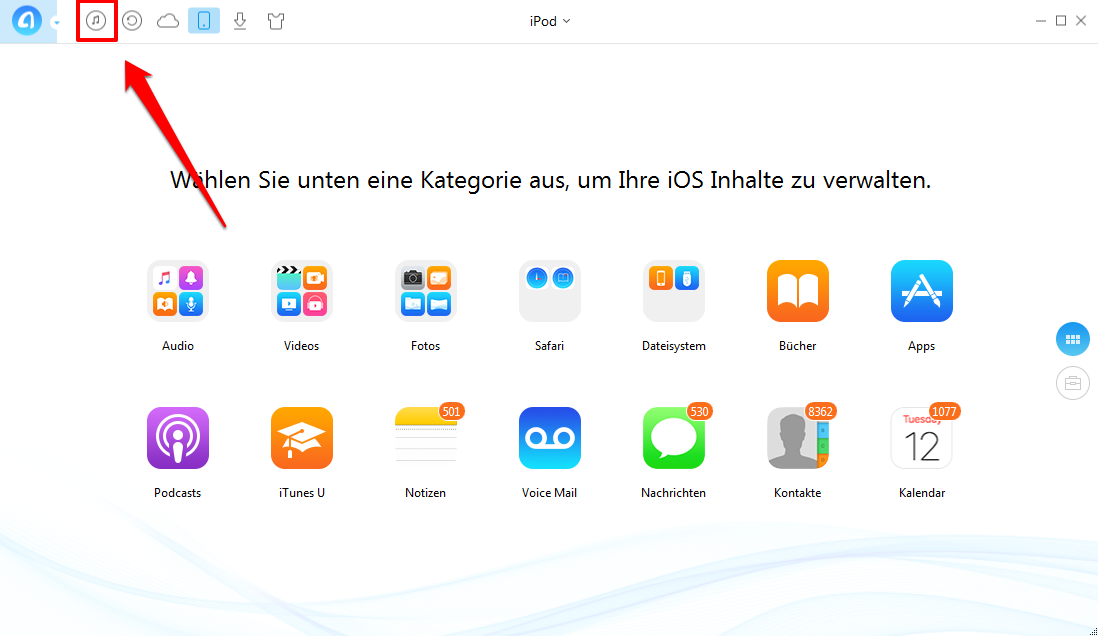Open the Bücher category
This screenshot has height=636, width=1098.
pyautogui.click(x=798, y=291)
